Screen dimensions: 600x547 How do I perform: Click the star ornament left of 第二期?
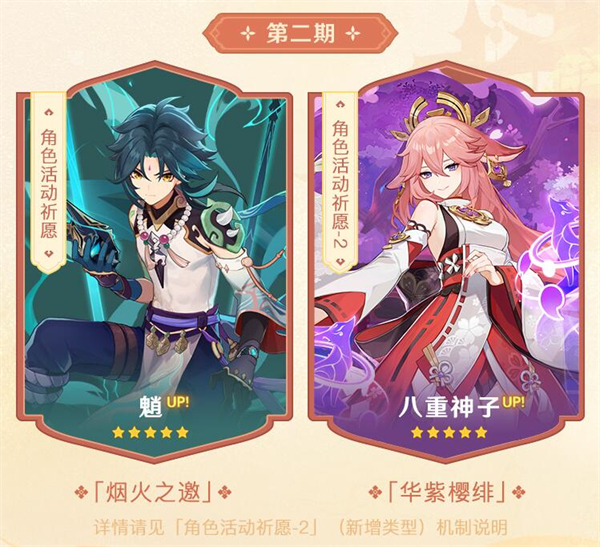coord(248,34)
